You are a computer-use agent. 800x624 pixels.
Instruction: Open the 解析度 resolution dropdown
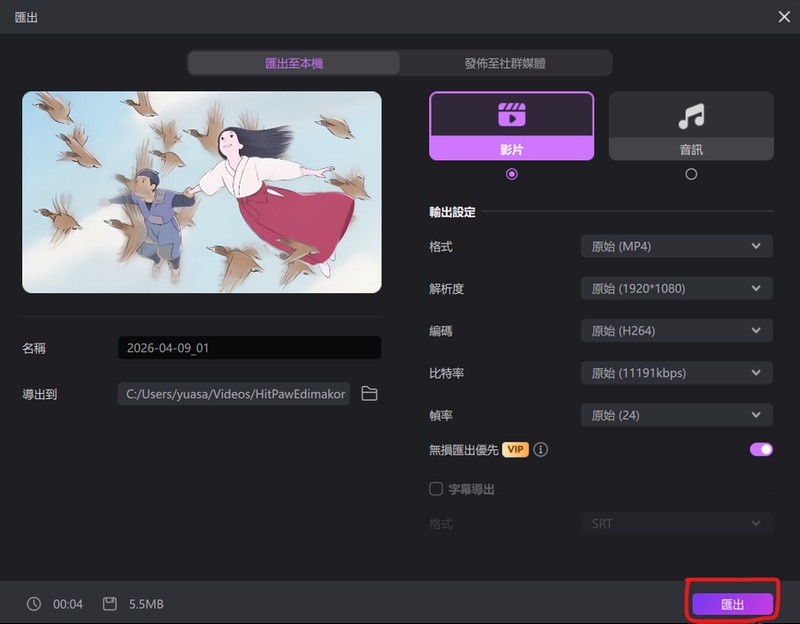pyautogui.click(x=676, y=288)
